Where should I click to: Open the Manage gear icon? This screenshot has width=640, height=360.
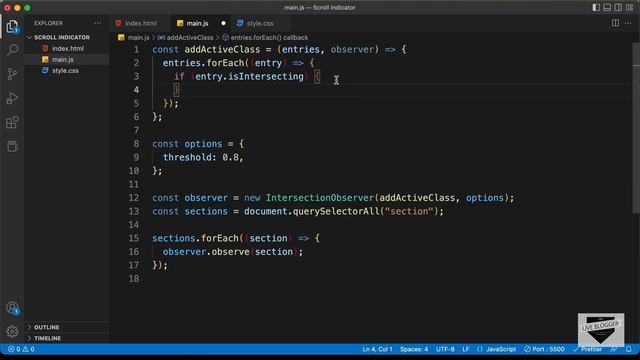click(x=12, y=331)
